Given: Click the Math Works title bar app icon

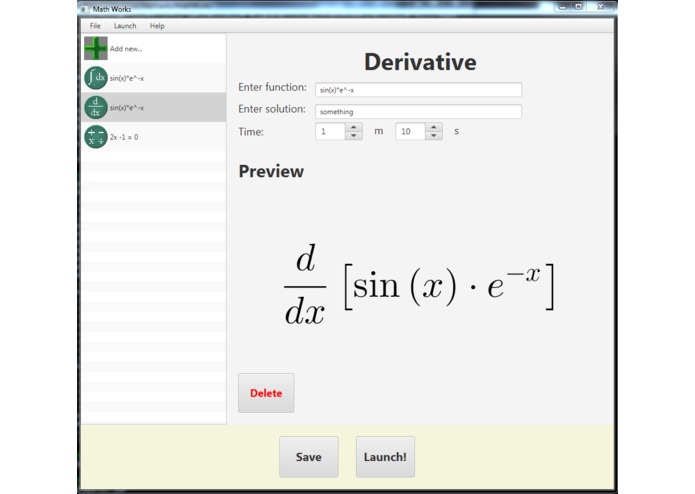Looking at the screenshot, I should (84, 9).
